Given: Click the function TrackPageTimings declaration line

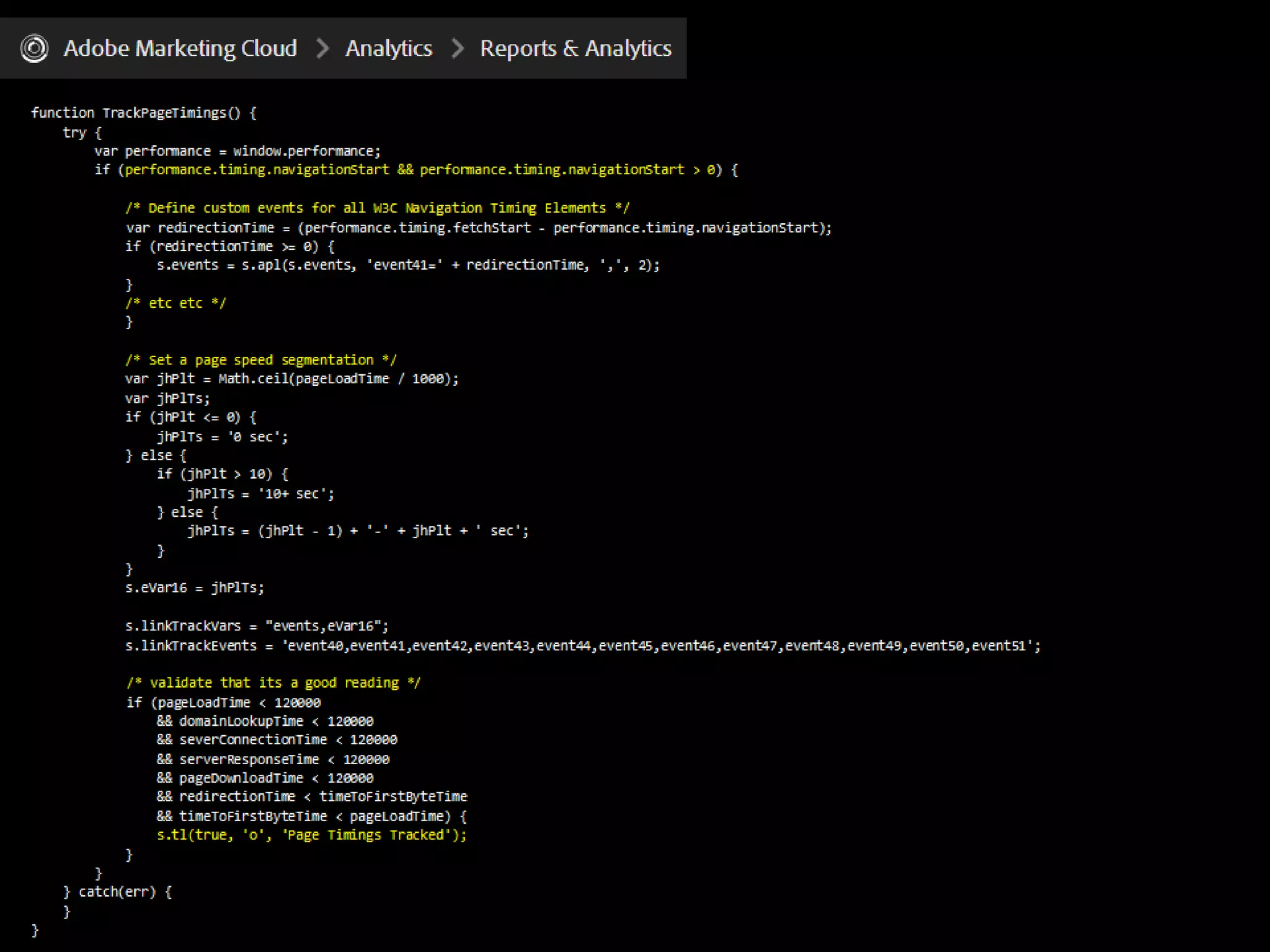Looking at the screenshot, I should [x=143, y=113].
